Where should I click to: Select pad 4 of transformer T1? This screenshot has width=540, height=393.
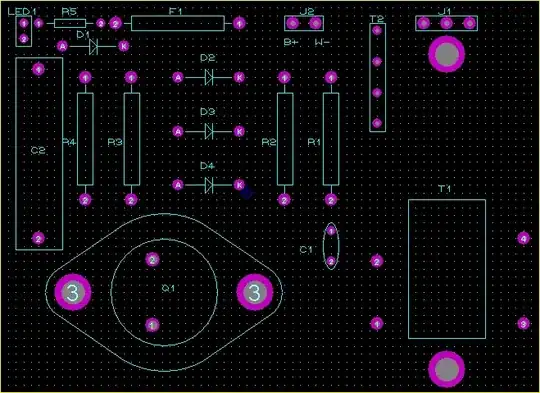click(x=524, y=238)
